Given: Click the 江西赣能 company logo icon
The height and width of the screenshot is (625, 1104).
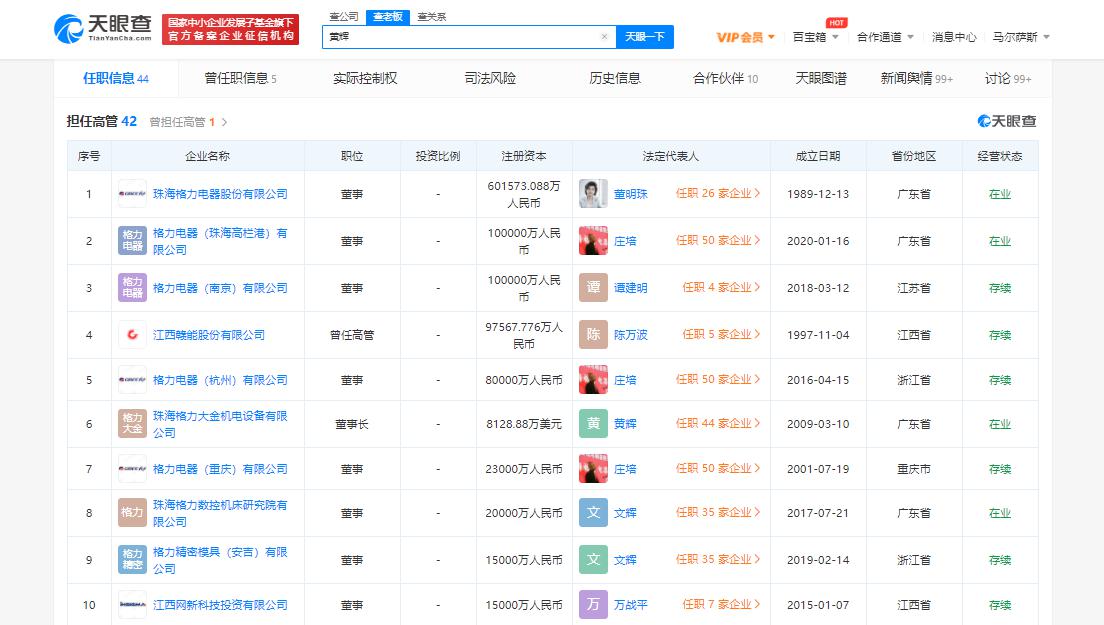Looking at the screenshot, I should pos(132,335).
